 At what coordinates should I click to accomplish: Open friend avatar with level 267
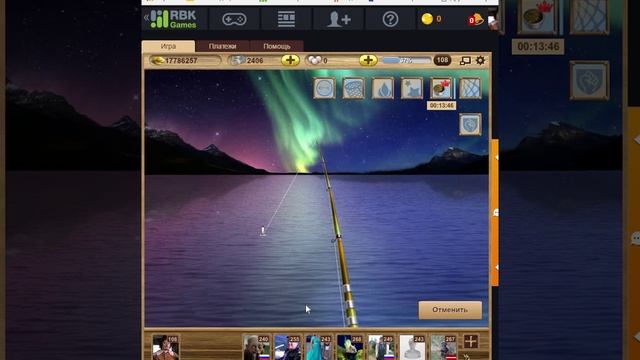(443, 347)
